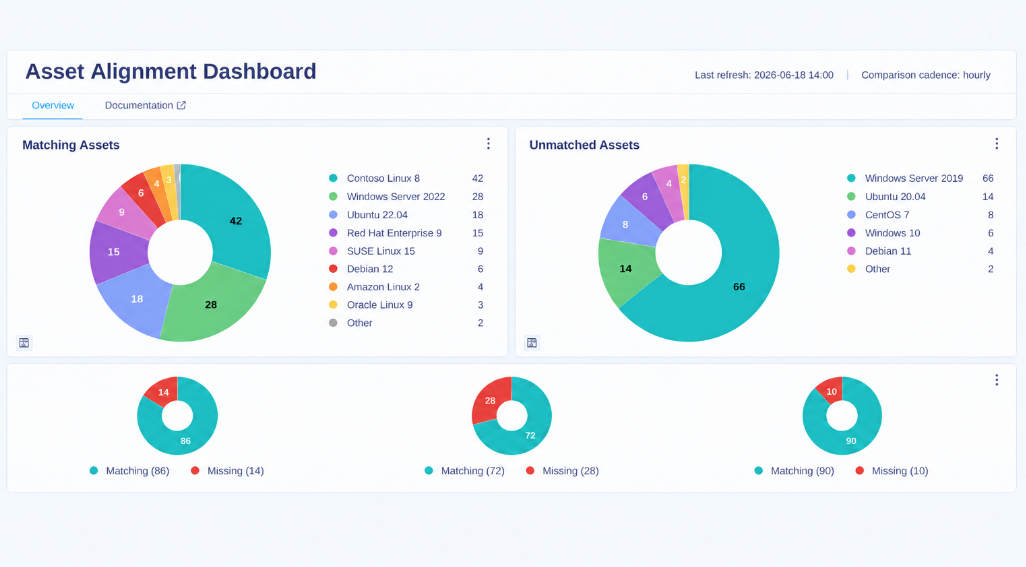Toggle Red Hat Enterprise 9 legend entry
The width and height of the screenshot is (1026, 567).
[x=406, y=233]
